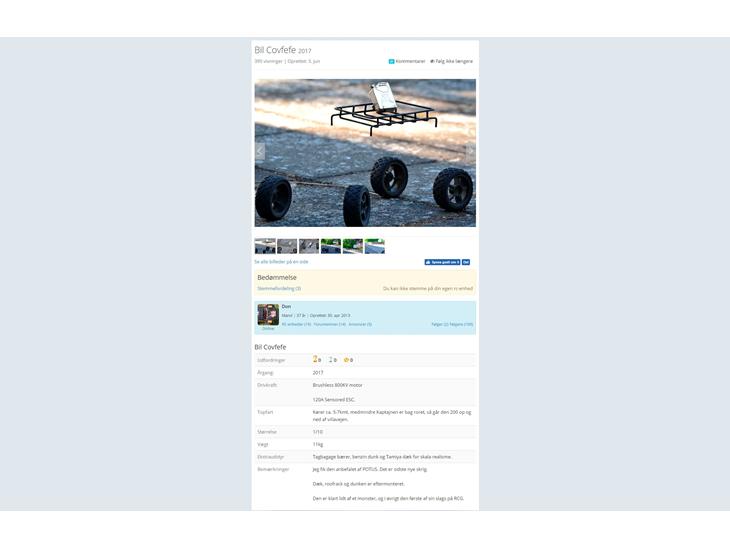This screenshot has width=730, height=548.
Task: Open Don's RC enheder list link
Action: (x=296, y=325)
